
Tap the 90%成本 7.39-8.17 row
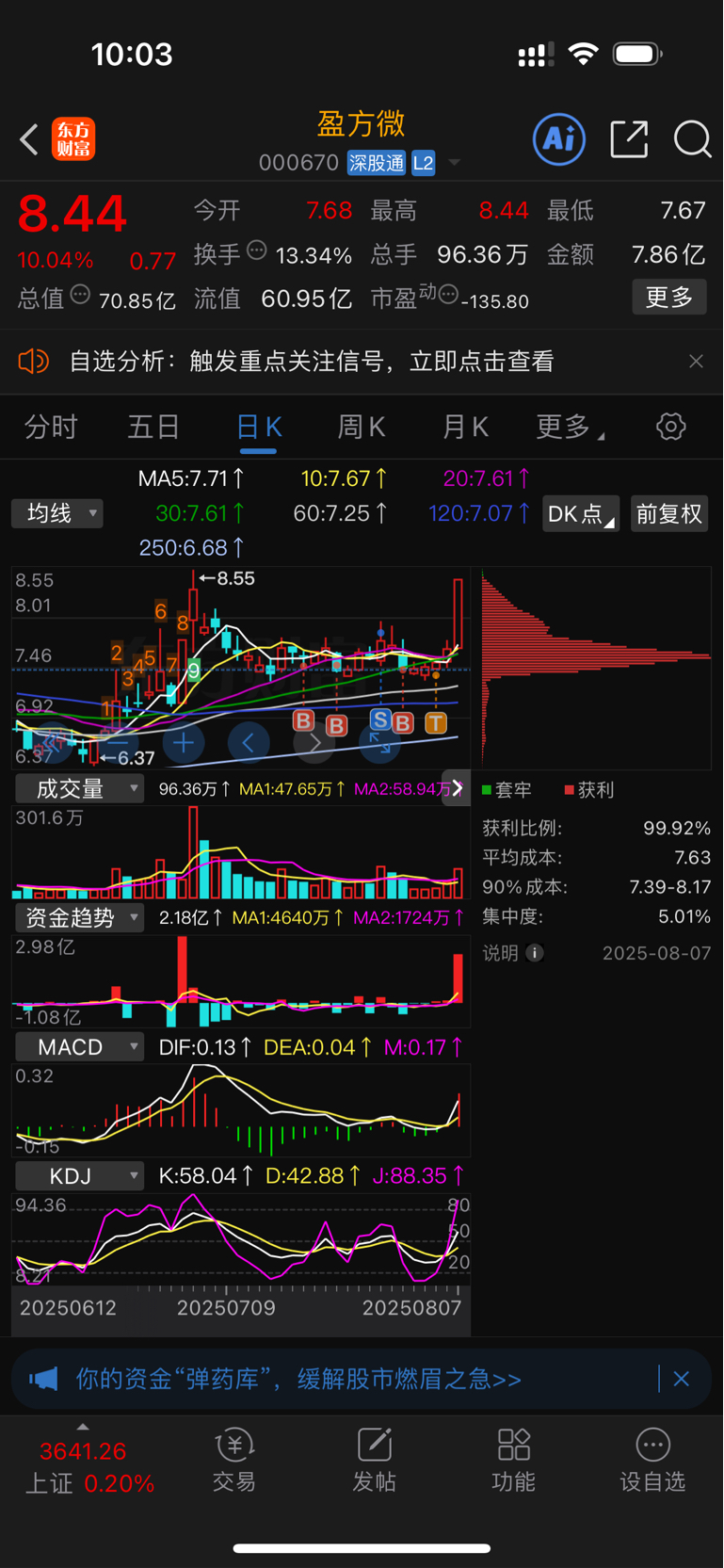tap(596, 886)
